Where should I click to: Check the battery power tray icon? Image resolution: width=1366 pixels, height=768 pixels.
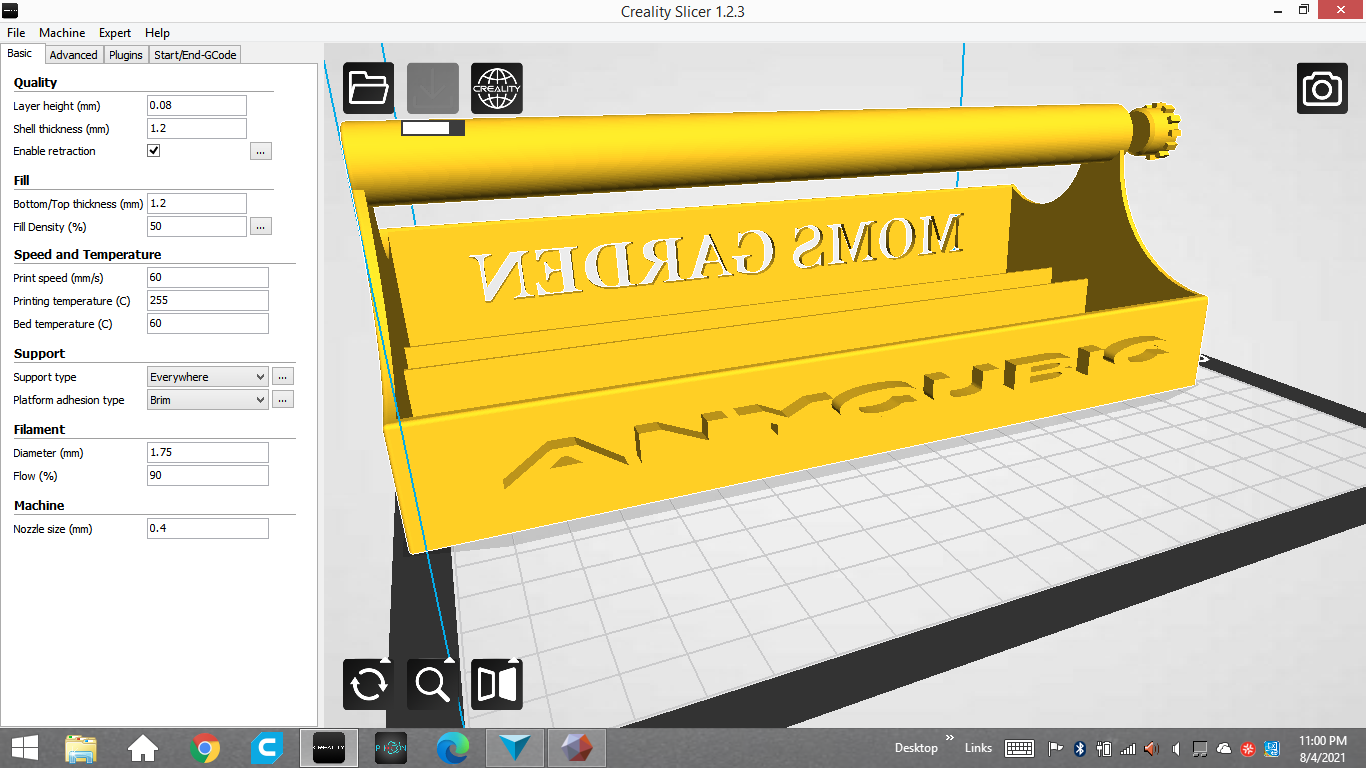(x=1104, y=748)
